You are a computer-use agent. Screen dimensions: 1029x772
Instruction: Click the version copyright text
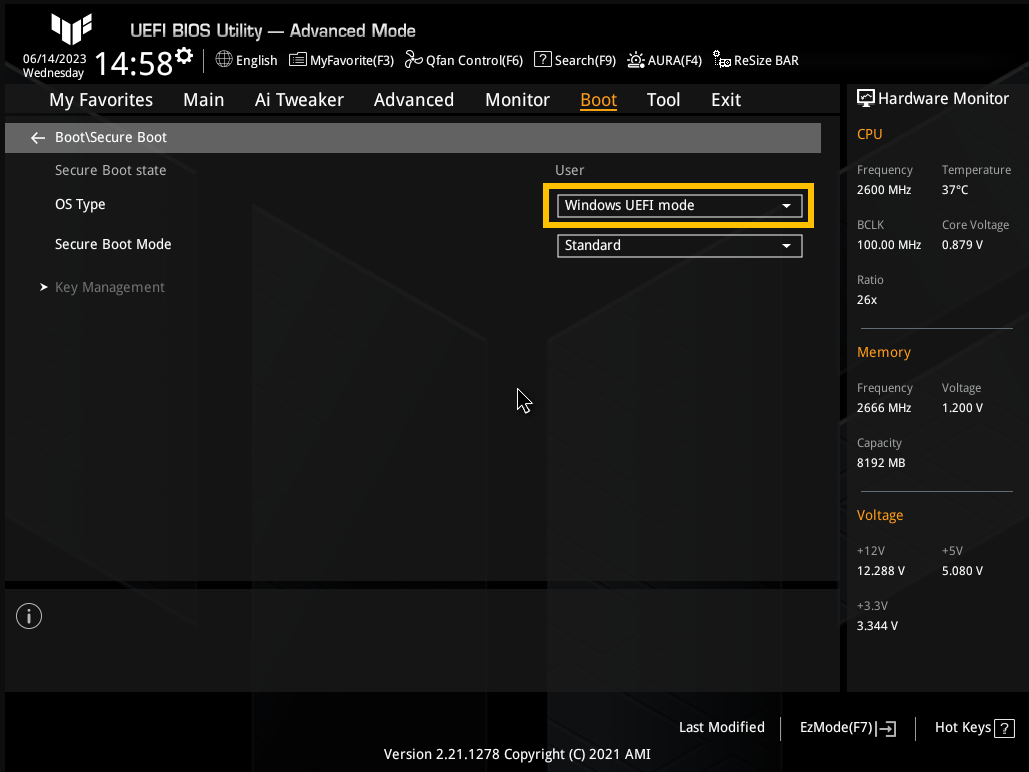pos(517,754)
